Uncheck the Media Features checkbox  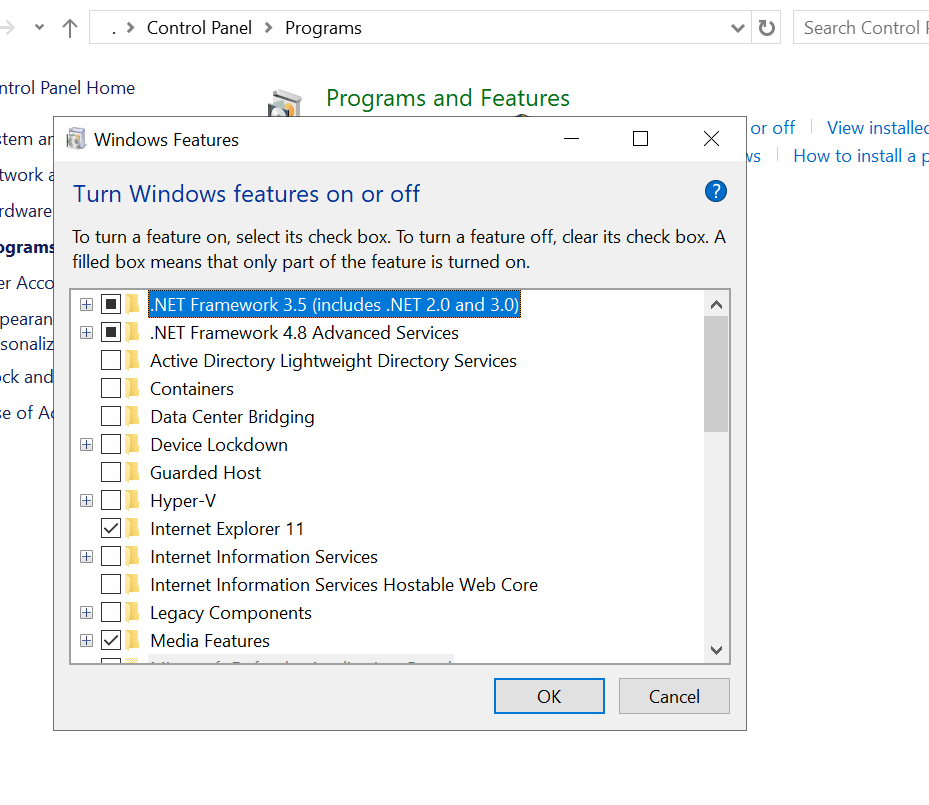click(x=111, y=640)
